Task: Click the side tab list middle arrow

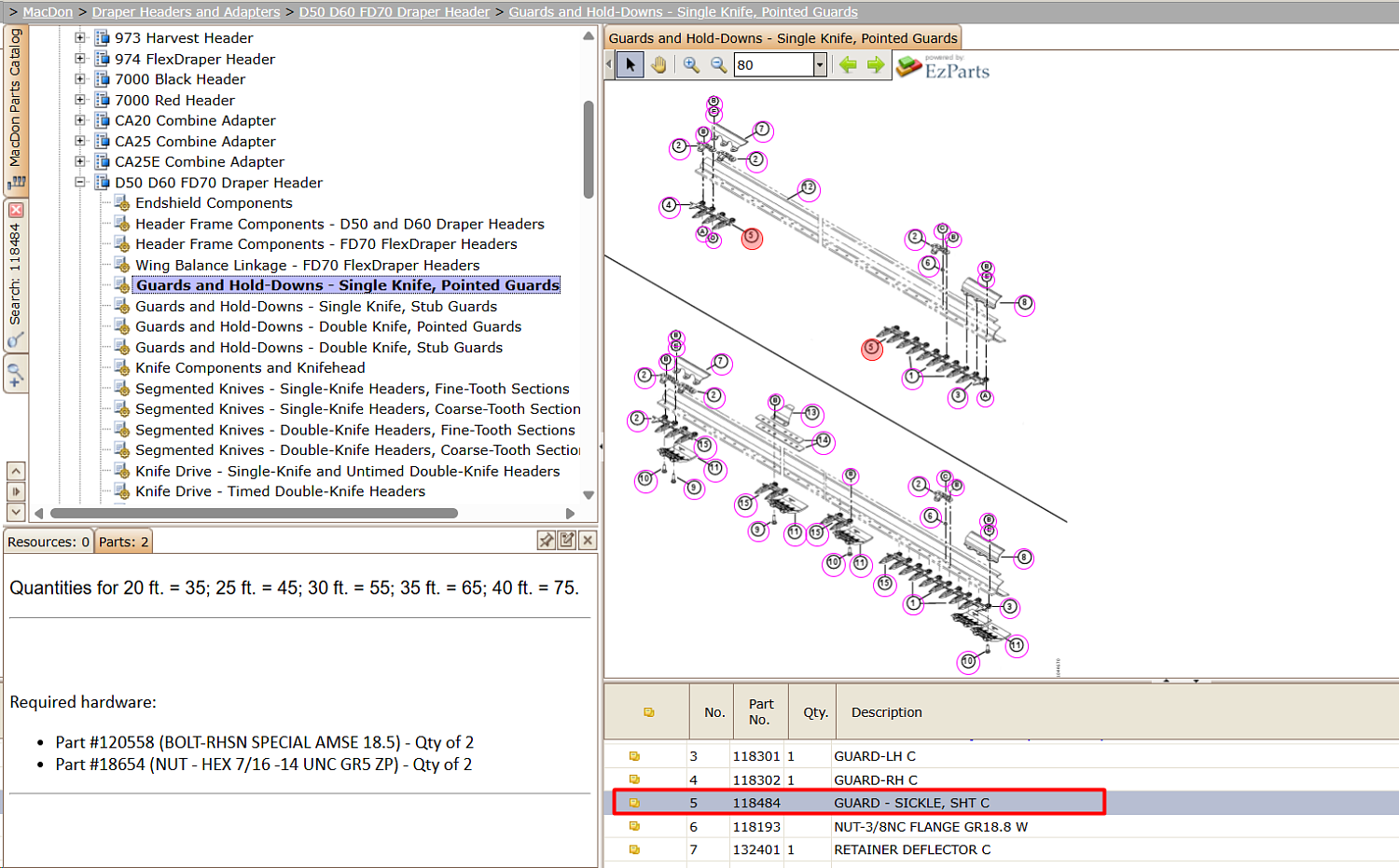Action: point(16,491)
